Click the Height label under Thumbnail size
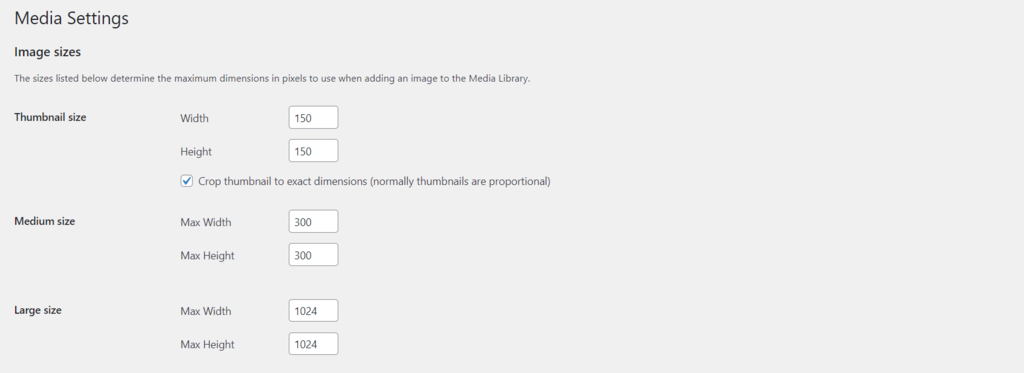The width and height of the screenshot is (1024, 373). 196,152
